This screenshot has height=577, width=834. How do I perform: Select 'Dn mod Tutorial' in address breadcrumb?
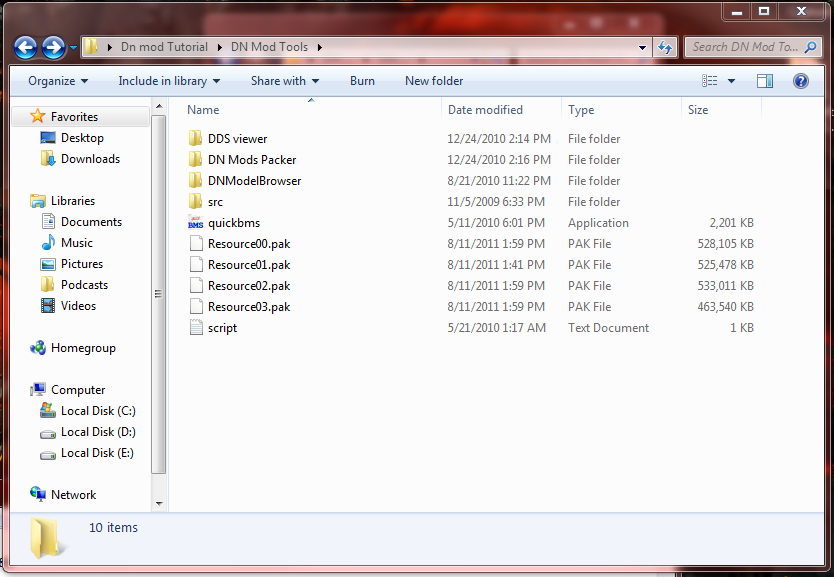164,47
